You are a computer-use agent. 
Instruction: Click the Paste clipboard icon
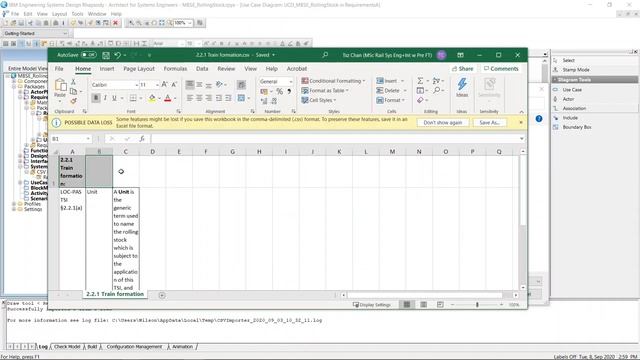60,85
